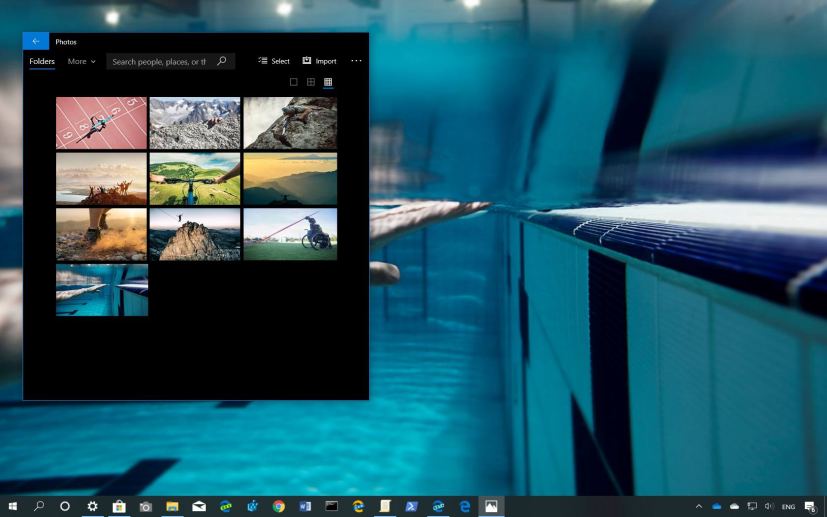Show hidden system tray icons
The width and height of the screenshot is (827, 517).
(699, 506)
